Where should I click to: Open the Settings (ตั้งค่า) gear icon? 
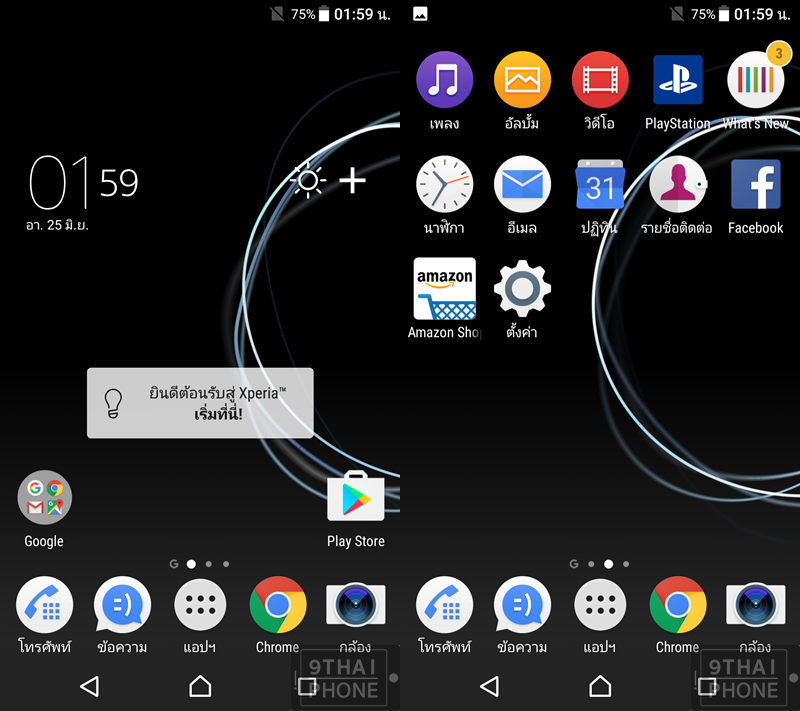click(x=522, y=288)
